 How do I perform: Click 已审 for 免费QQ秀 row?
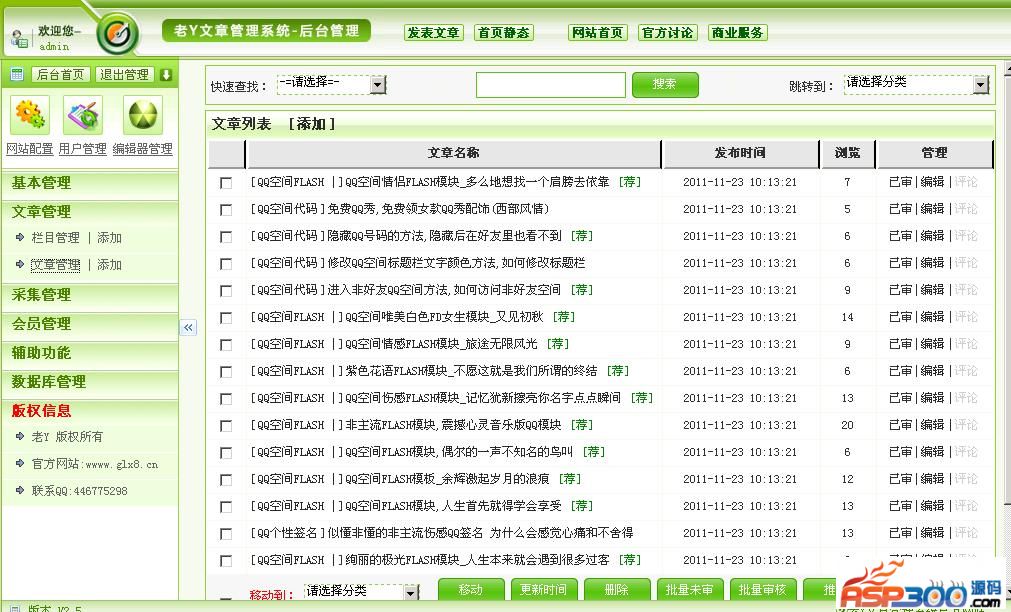tap(900, 209)
